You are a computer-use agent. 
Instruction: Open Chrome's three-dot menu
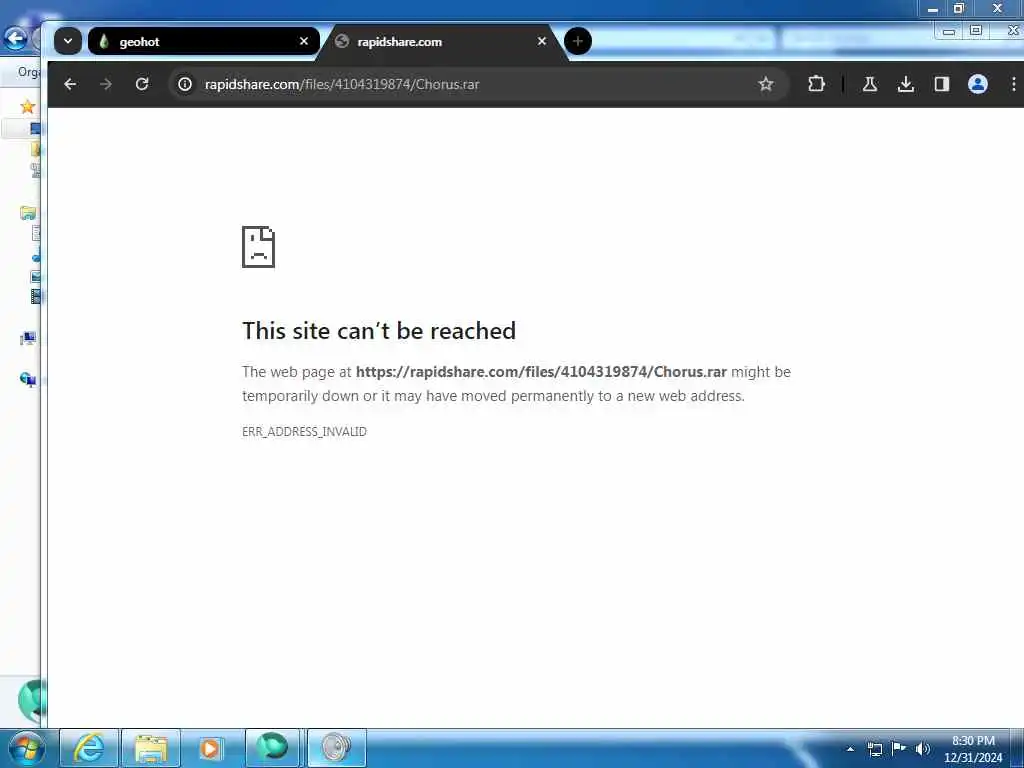tap(1013, 84)
